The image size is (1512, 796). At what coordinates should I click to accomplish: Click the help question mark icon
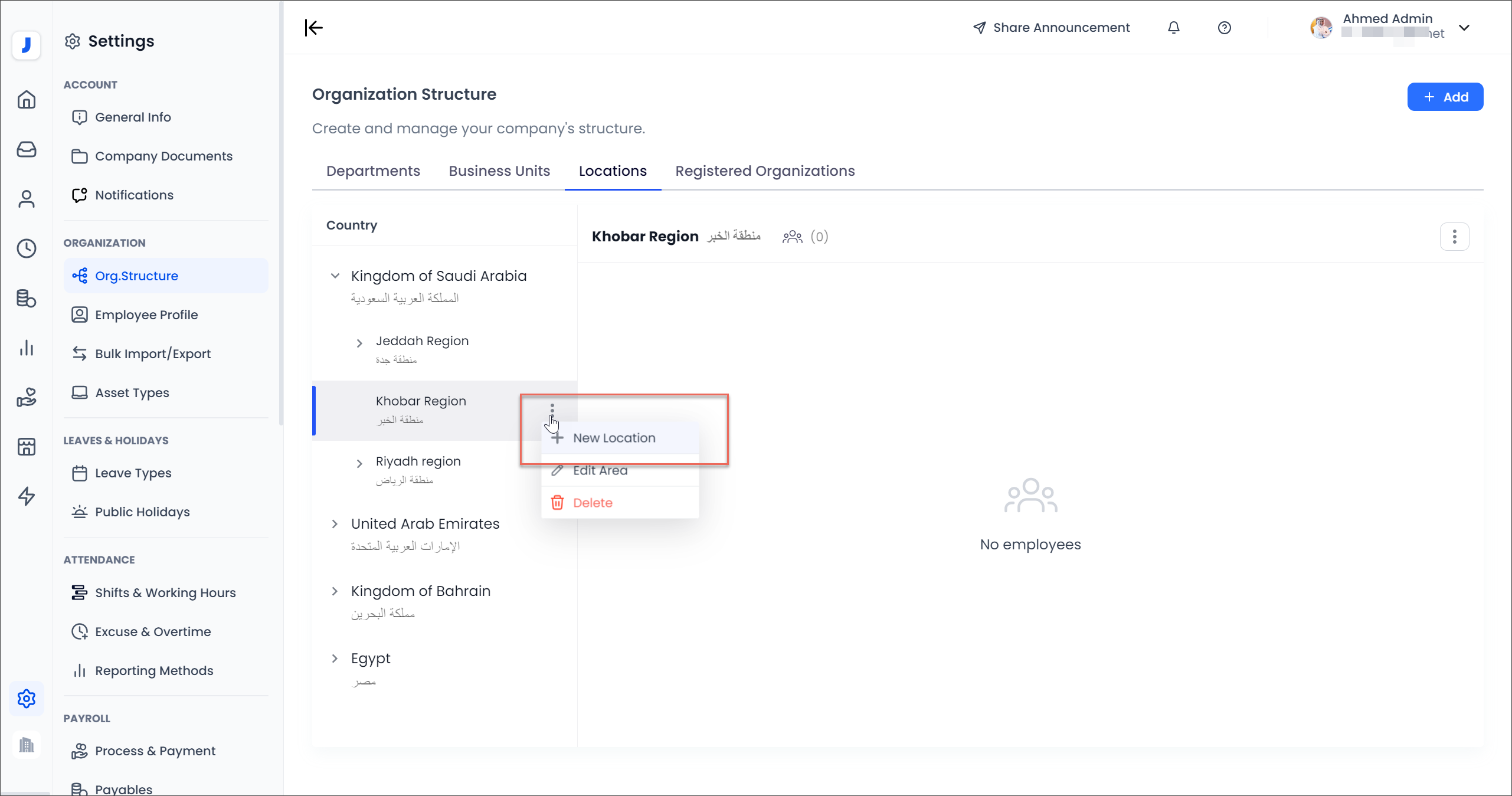(x=1224, y=28)
